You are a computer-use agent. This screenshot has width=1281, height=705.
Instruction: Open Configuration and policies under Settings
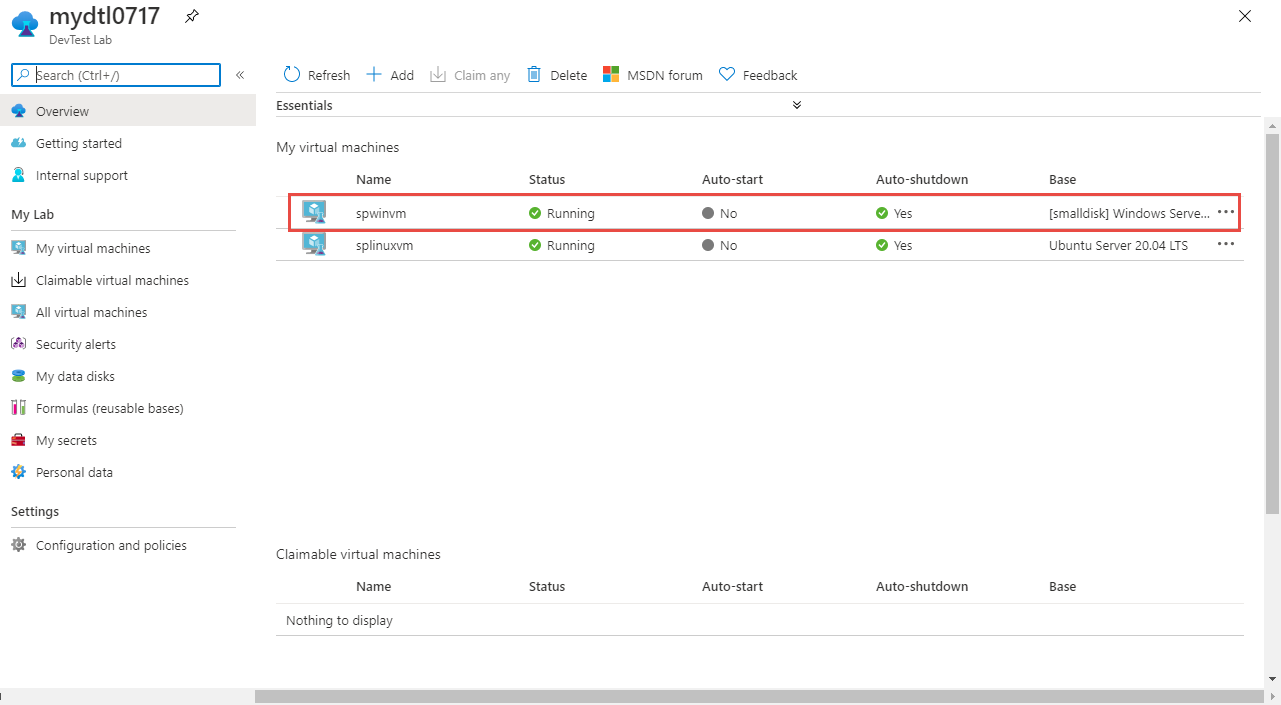(111, 544)
